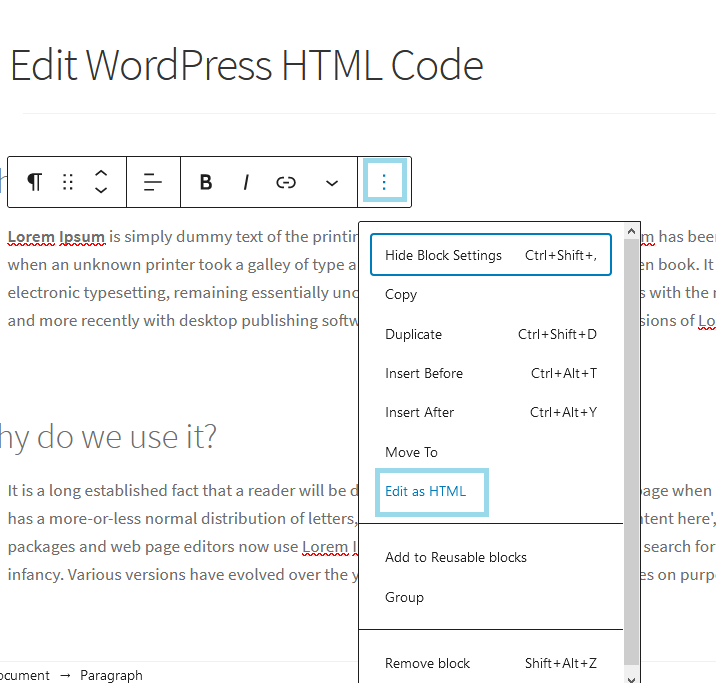Viewport: 716px width, 683px height.
Task: Insert a link with the link icon
Action: 286,183
